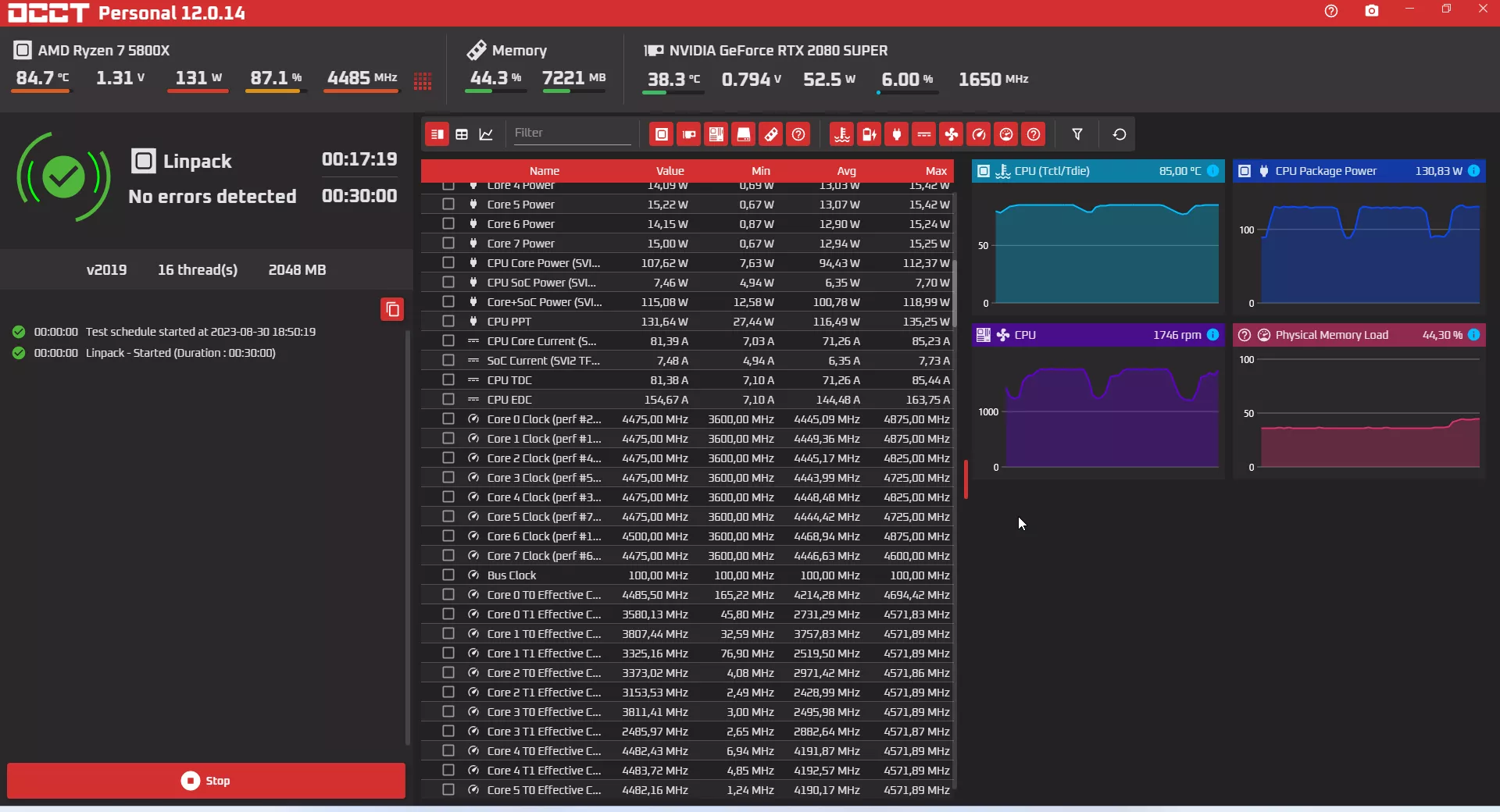1500x812 pixels.
Task: Click the '16 thread(s)' setting label
Action: (198, 270)
